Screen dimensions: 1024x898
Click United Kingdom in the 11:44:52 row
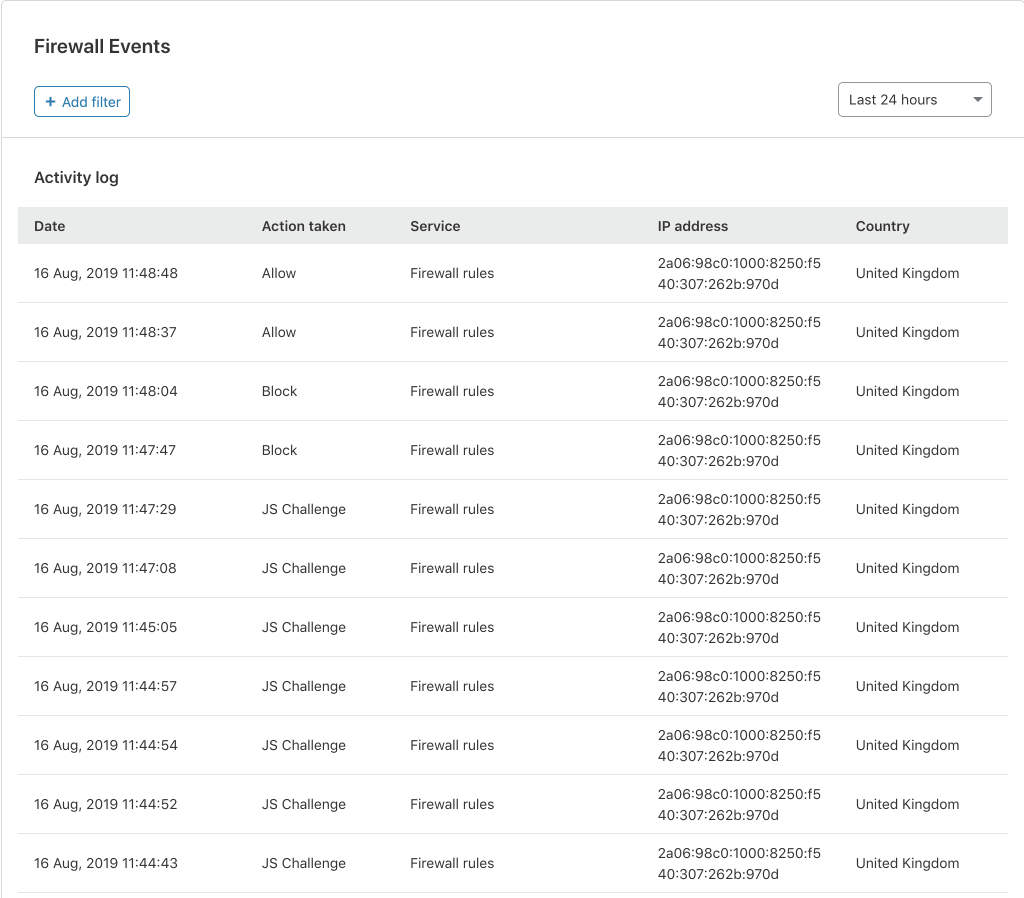[x=907, y=804]
